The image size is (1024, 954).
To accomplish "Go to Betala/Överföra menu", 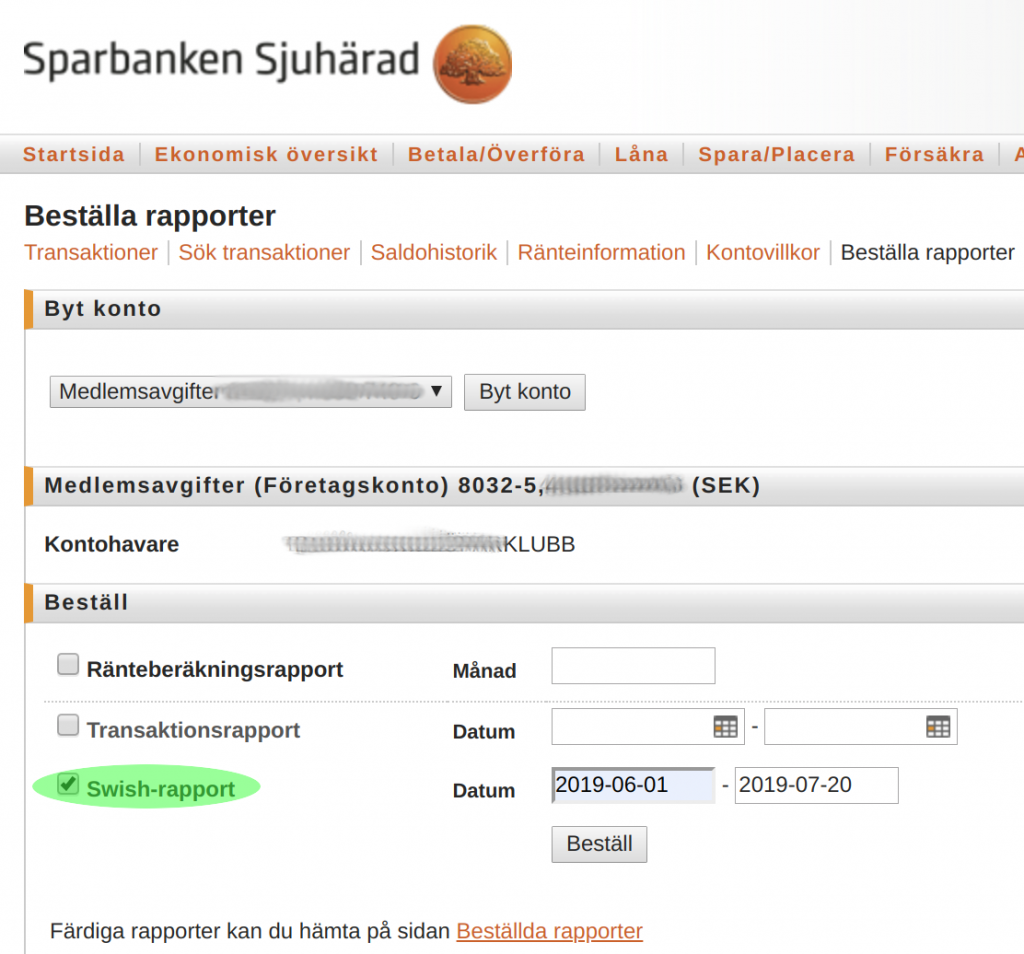I will coord(496,154).
